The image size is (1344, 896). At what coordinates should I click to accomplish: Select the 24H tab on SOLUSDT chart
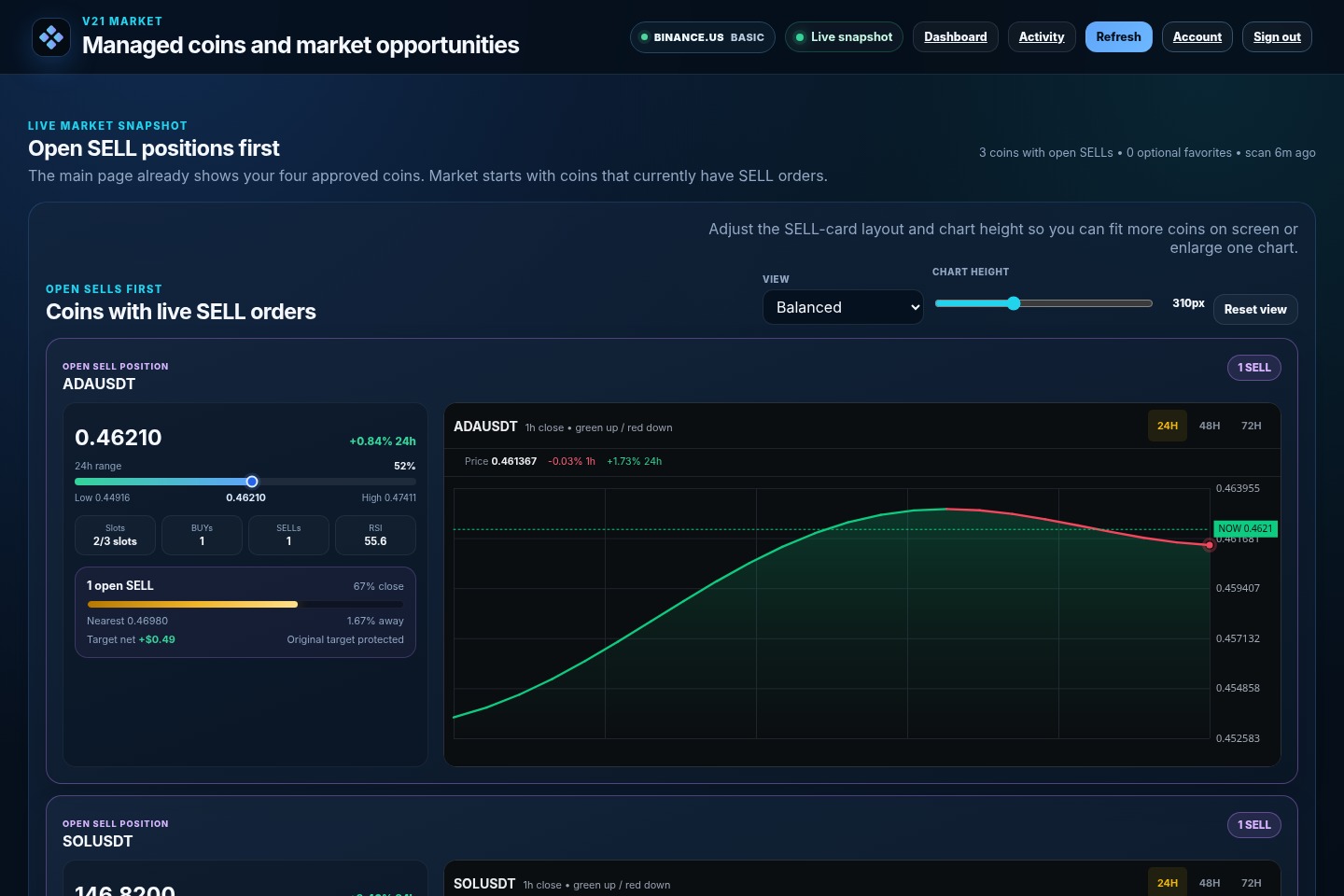[x=1168, y=883]
